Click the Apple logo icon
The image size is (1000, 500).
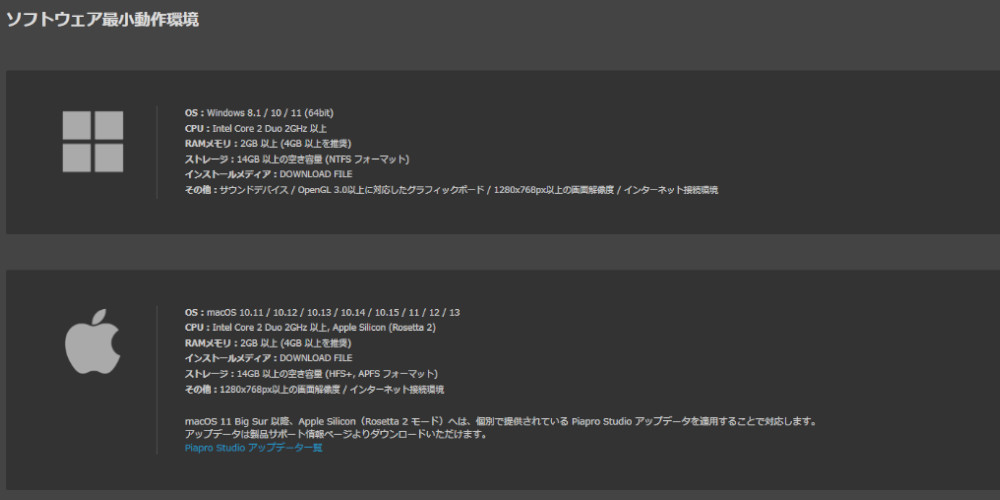click(x=92, y=342)
